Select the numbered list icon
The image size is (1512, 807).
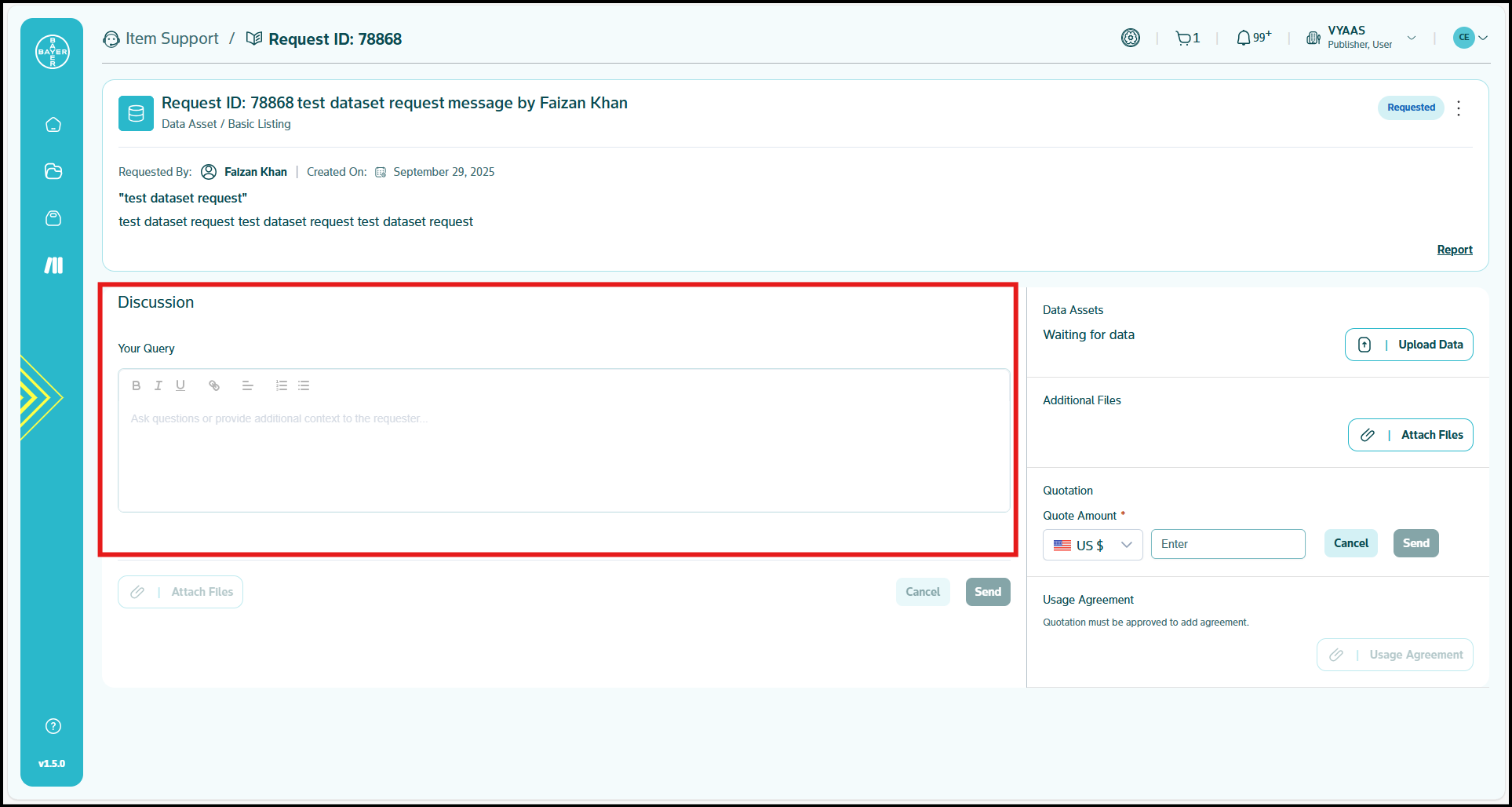coord(282,385)
